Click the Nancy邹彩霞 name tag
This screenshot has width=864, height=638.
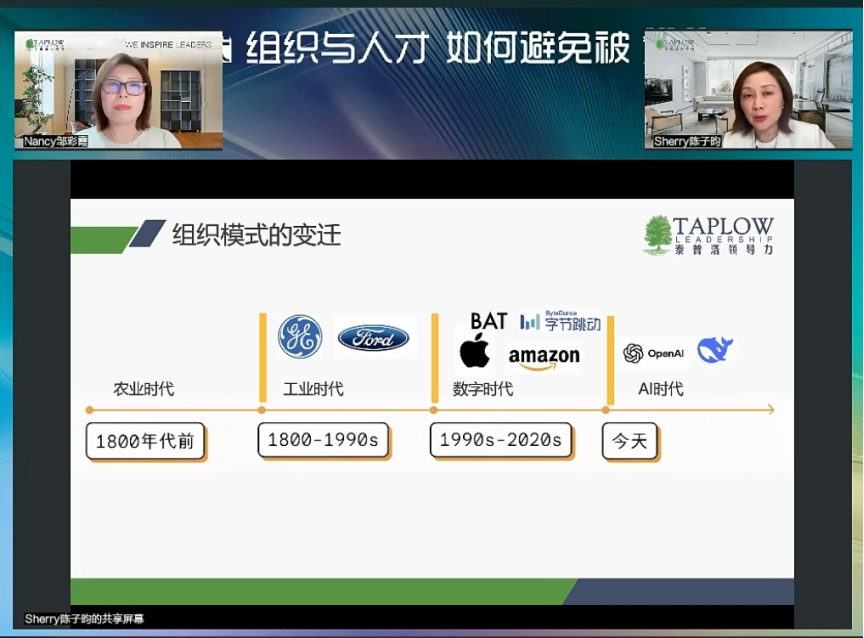(56, 142)
